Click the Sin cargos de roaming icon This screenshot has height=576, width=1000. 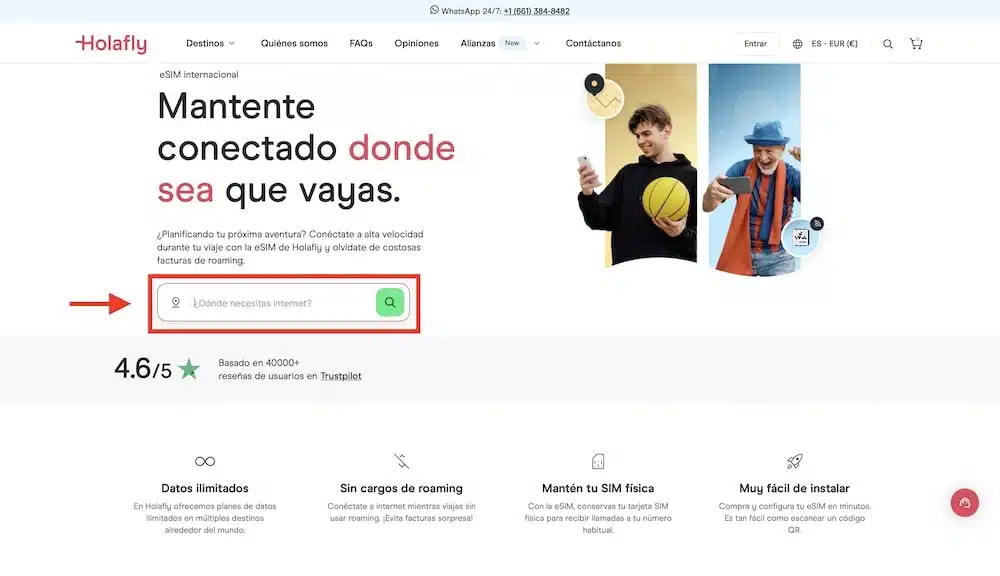click(400, 459)
